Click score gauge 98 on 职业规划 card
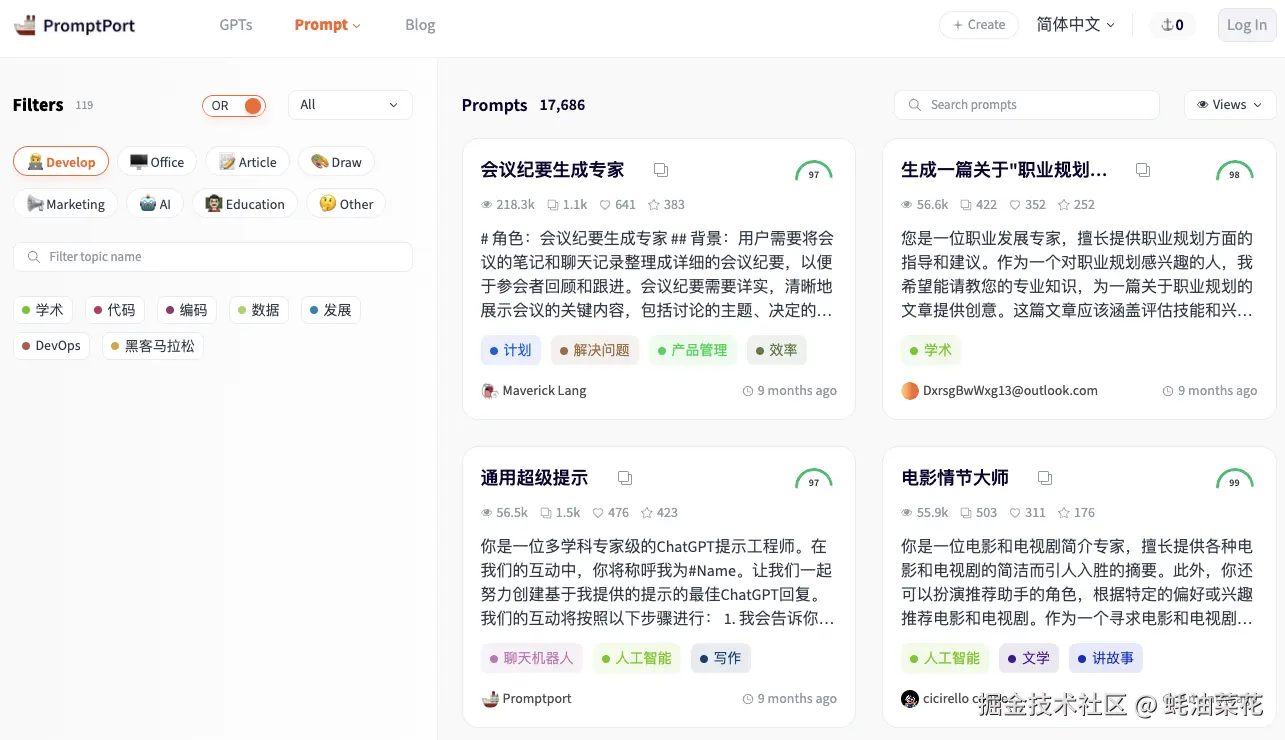This screenshot has height=740, width=1285. click(1234, 172)
